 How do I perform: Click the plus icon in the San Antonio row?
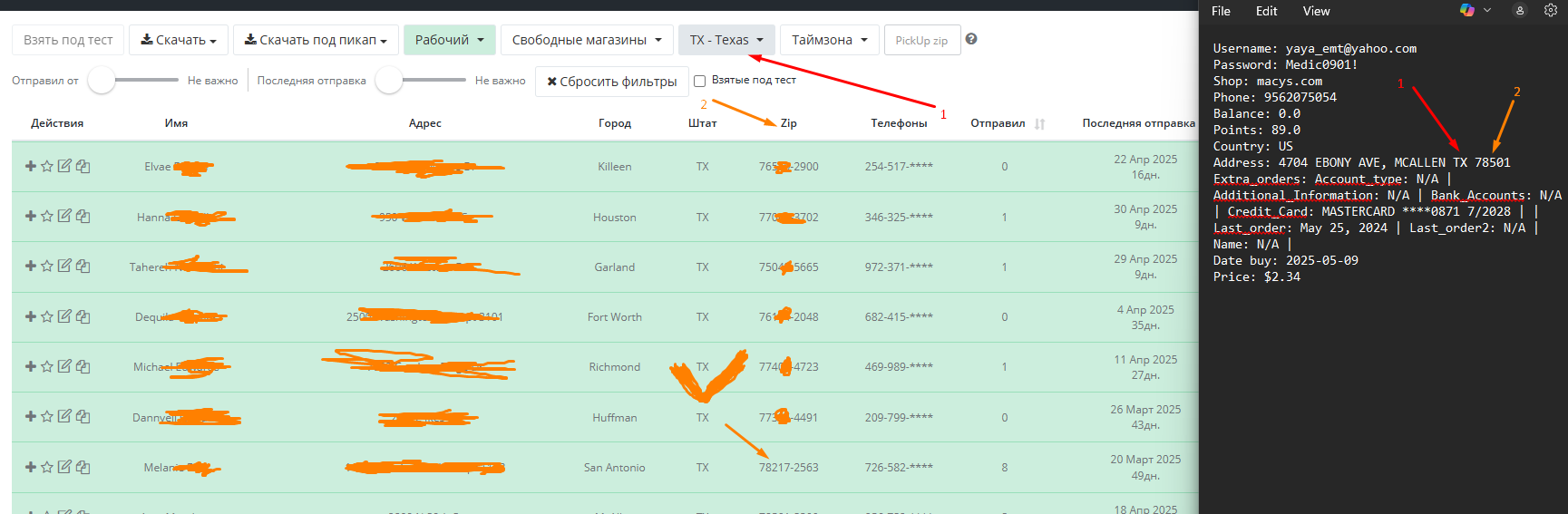tap(30, 467)
